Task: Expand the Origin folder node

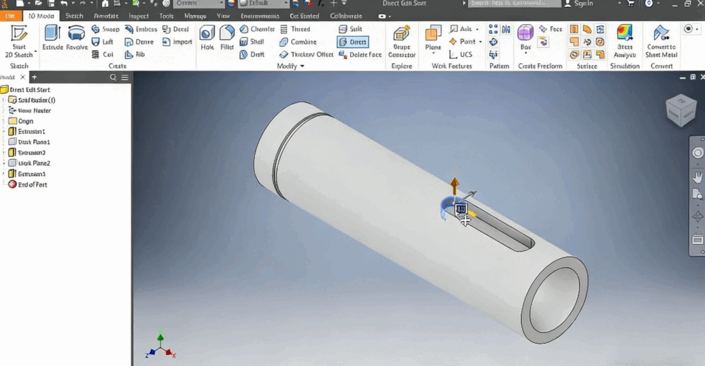Action: pyautogui.click(x=4, y=121)
